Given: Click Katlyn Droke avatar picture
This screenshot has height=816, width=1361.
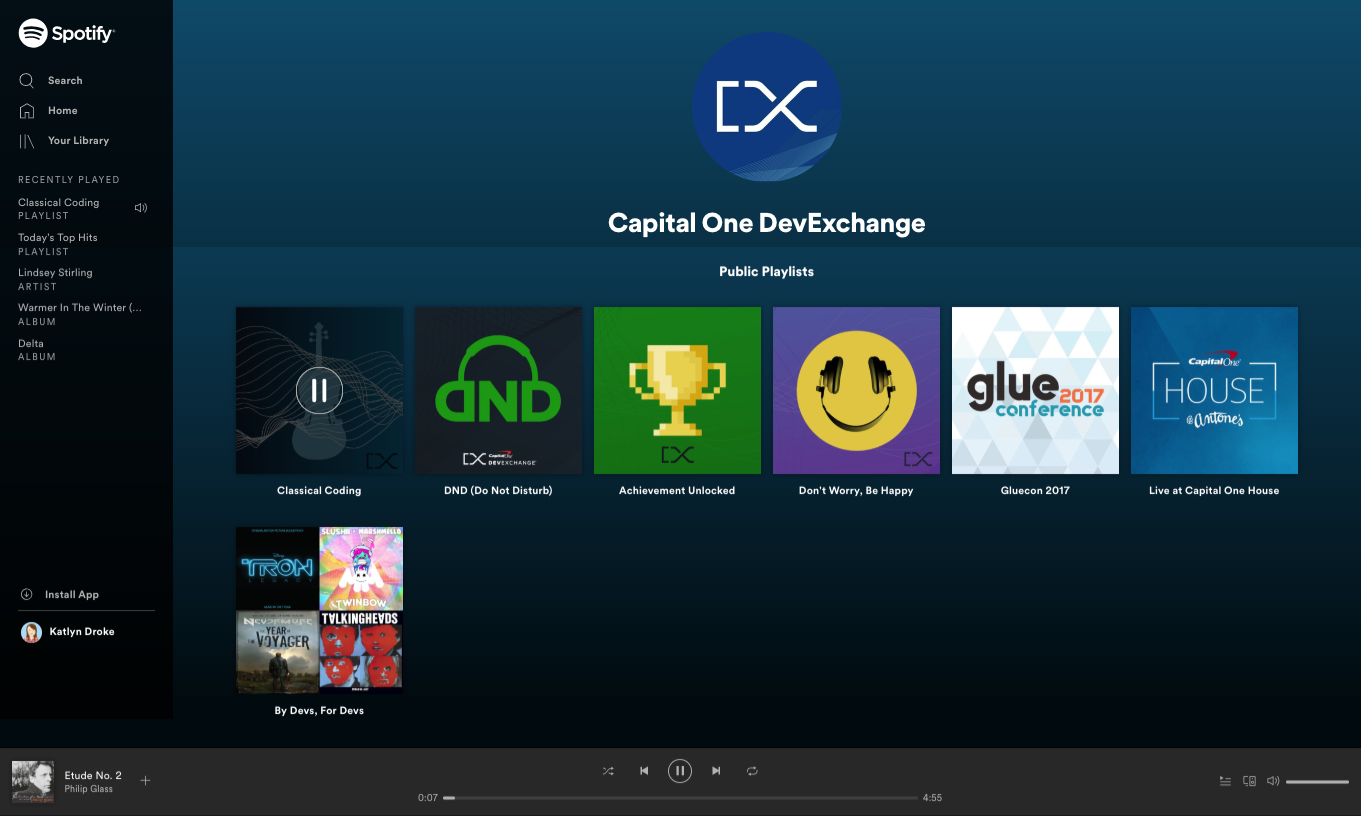Looking at the screenshot, I should [x=31, y=632].
